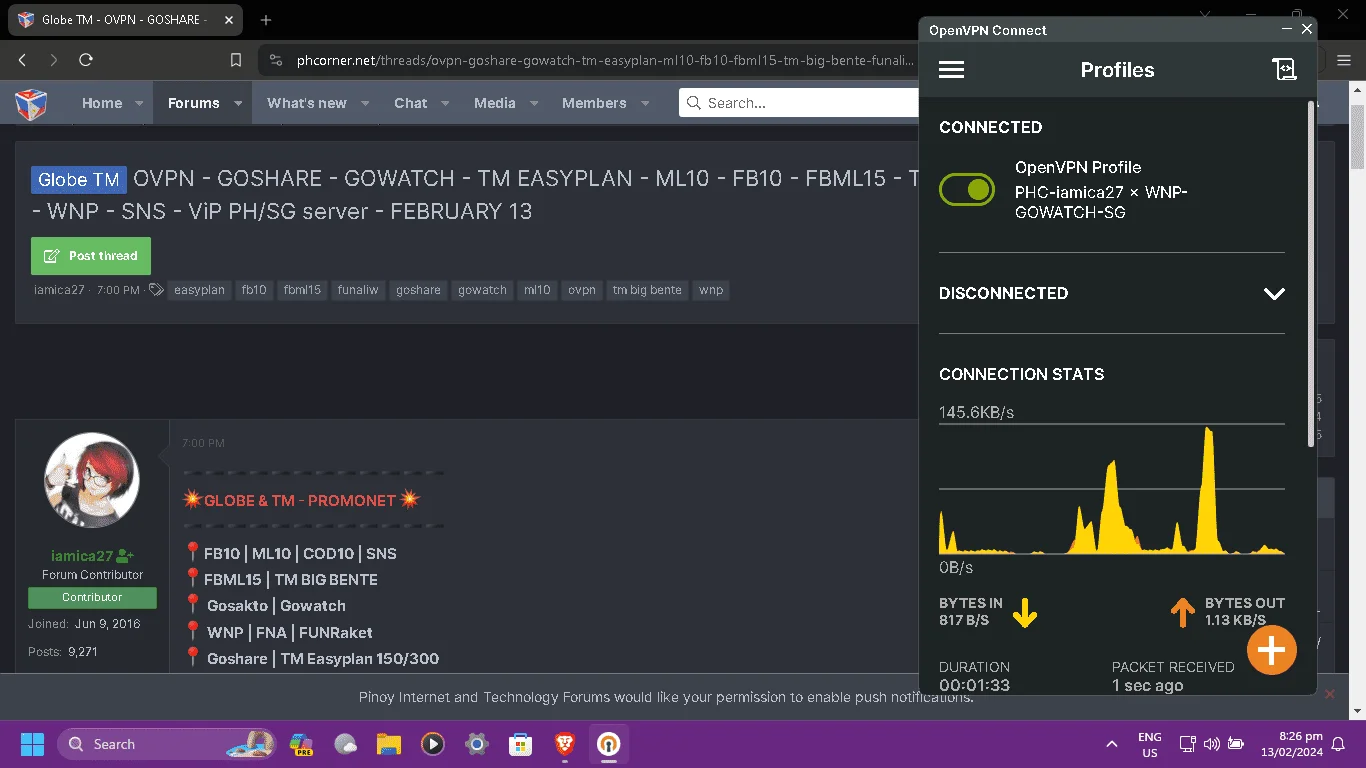The width and height of the screenshot is (1366, 768).
Task: Close the Globe TM browser tab
Action: 228,20
